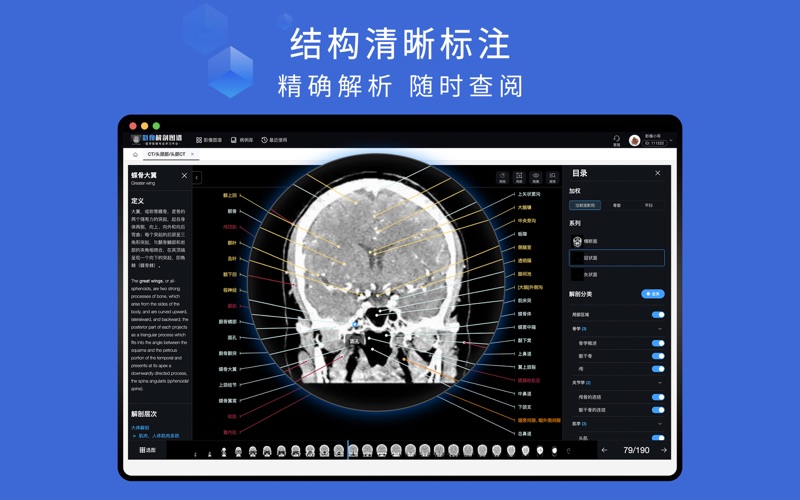Click the 大脑镰 annotation label
Screen dimensions: 800x500
pos(524,208)
